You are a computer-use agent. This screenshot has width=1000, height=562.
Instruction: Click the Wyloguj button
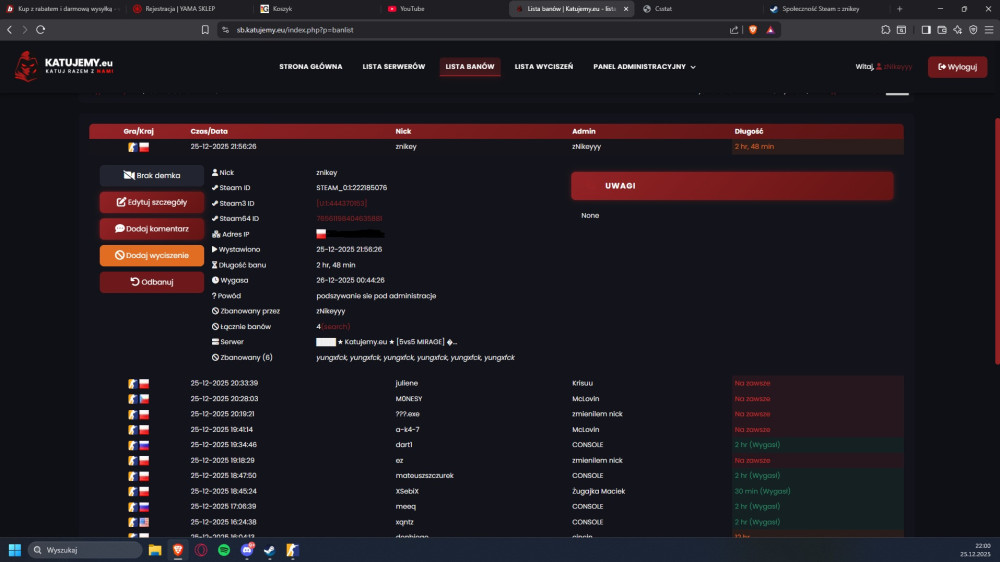(x=957, y=67)
